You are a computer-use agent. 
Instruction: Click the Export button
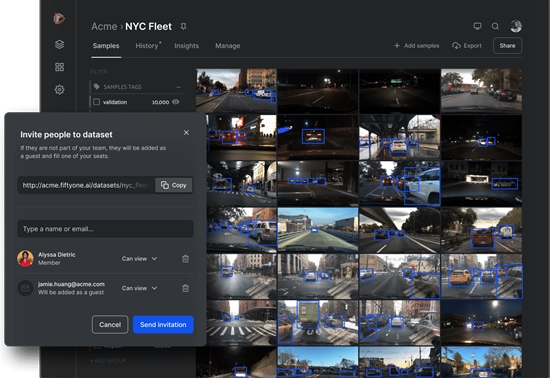point(467,46)
